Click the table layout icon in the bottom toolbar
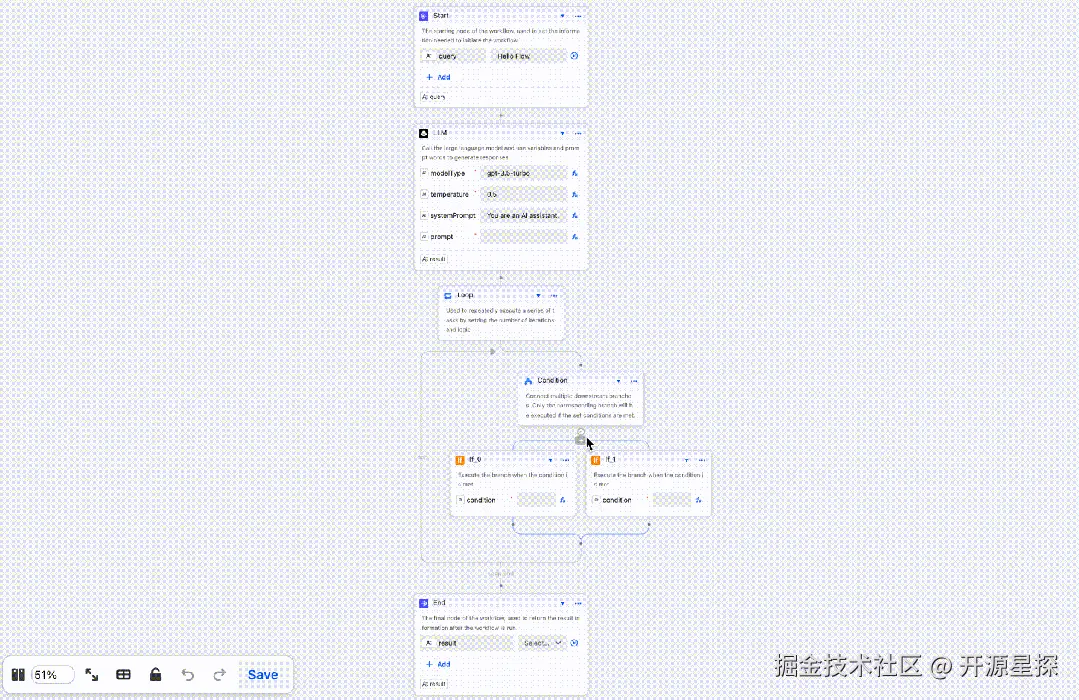Image resolution: width=1079 pixels, height=700 pixels. click(x=123, y=674)
